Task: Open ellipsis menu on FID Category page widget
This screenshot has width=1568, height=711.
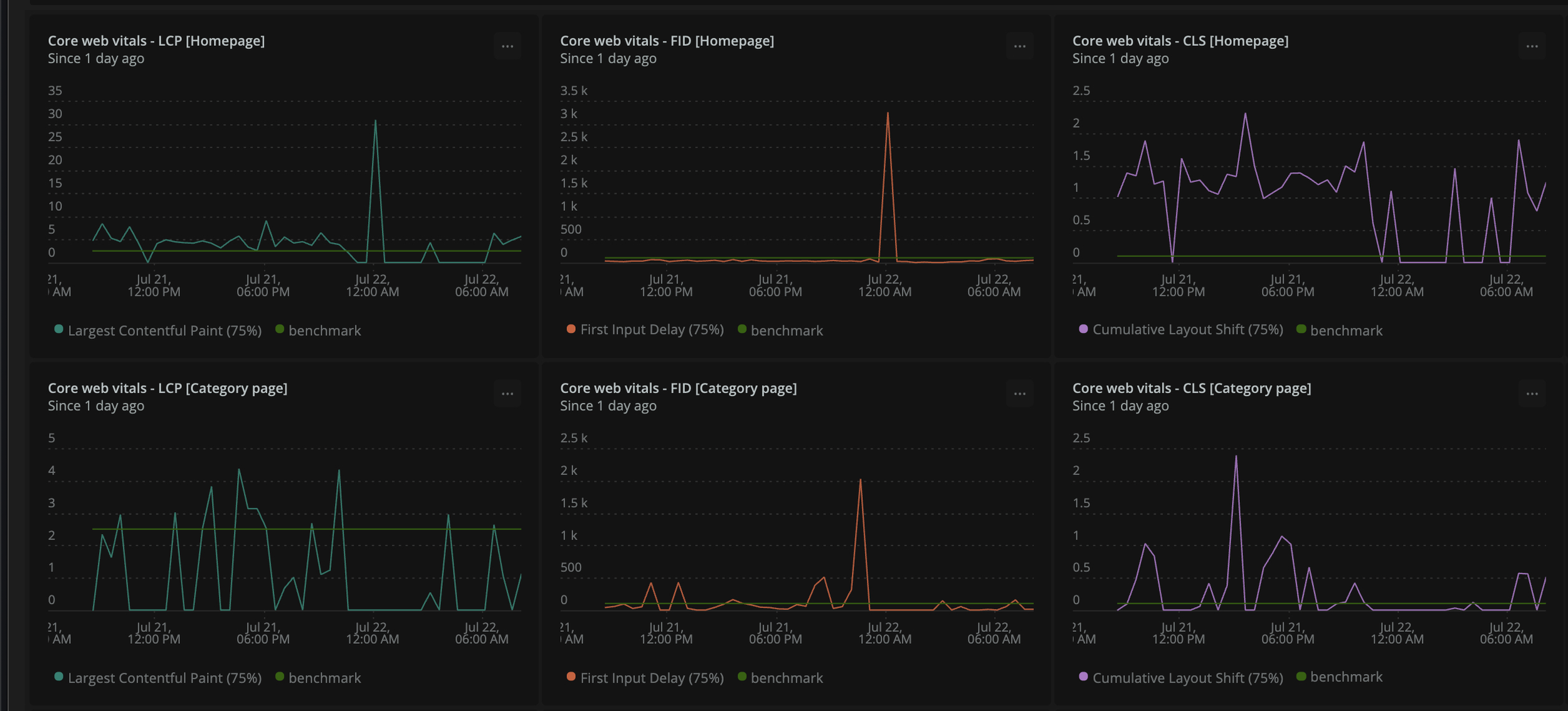Action: click(x=1019, y=394)
